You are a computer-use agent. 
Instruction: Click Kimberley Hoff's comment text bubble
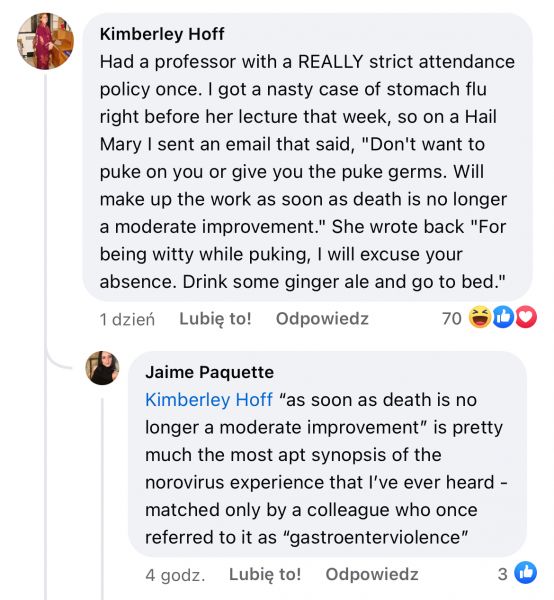click(308, 157)
